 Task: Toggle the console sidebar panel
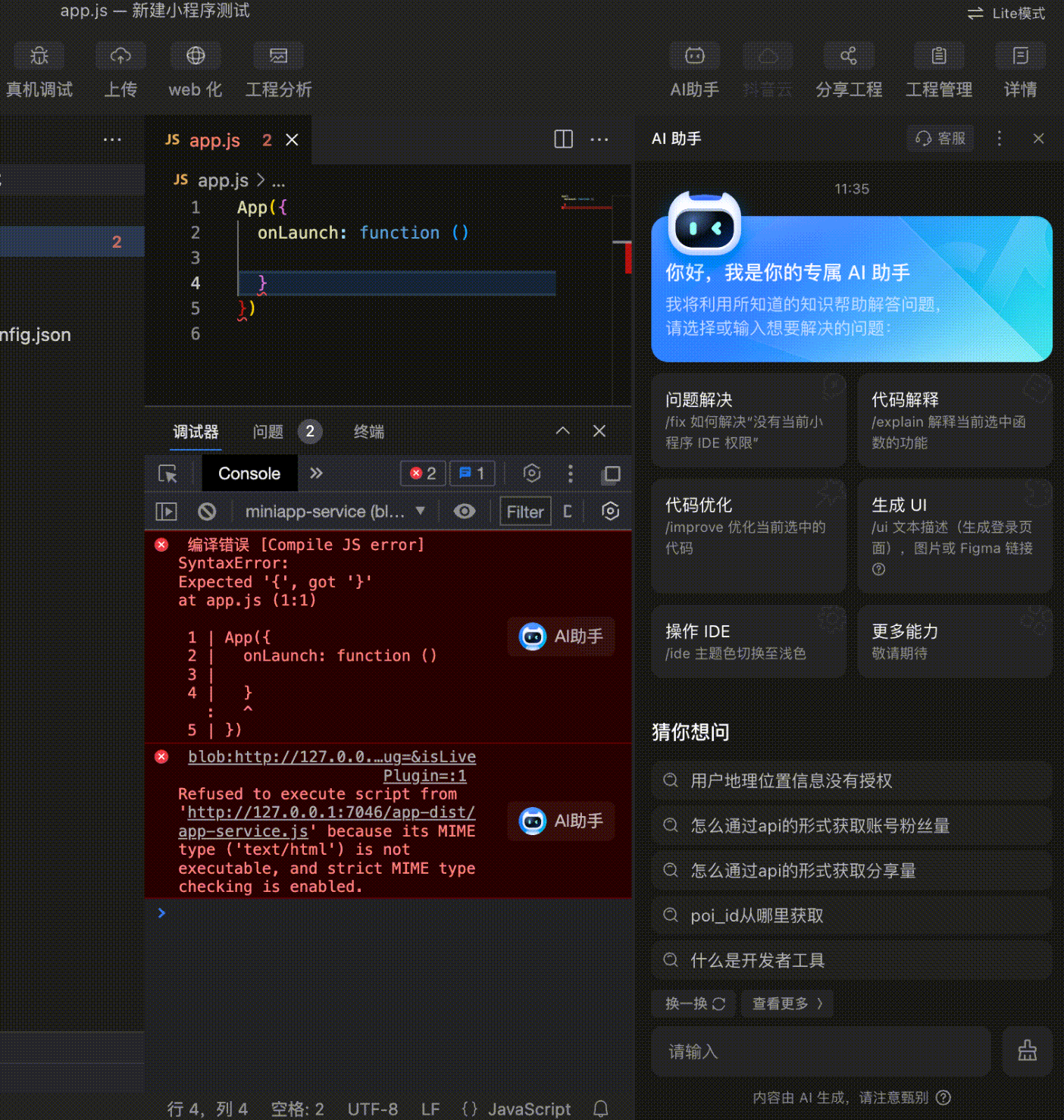click(166, 512)
